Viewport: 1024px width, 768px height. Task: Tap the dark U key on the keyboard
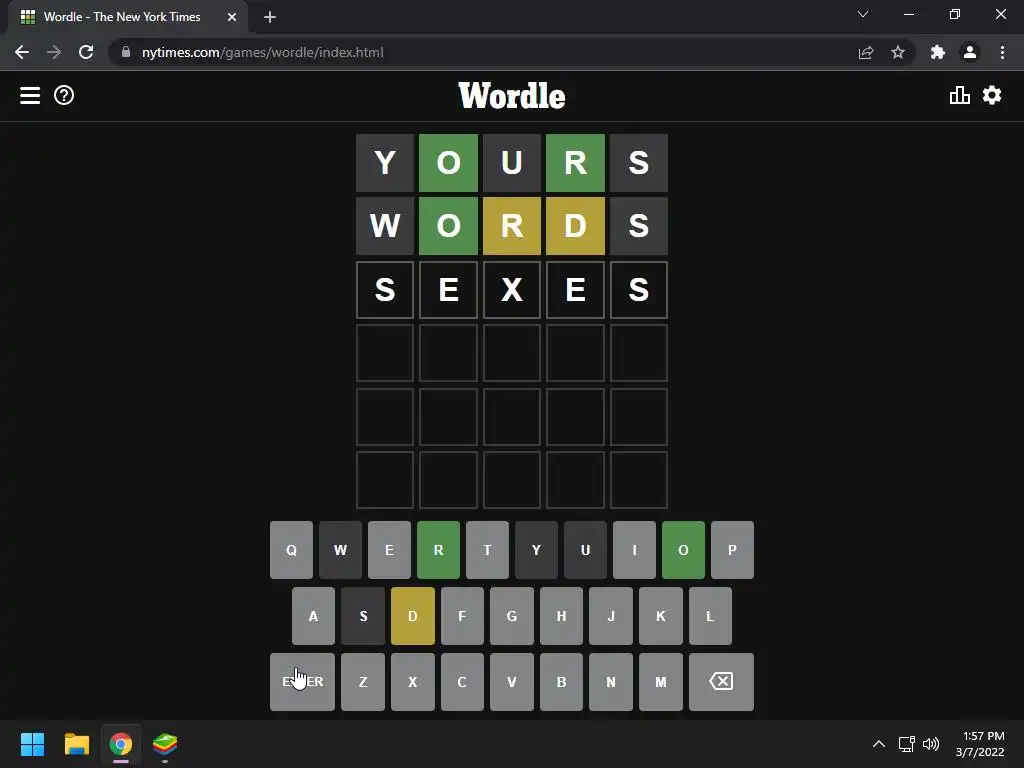click(x=585, y=550)
